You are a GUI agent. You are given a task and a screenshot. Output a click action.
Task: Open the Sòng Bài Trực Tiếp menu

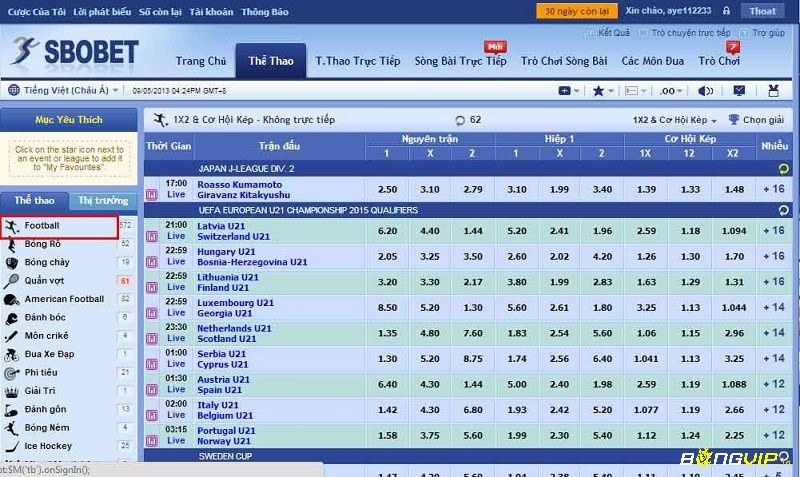(460, 61)
